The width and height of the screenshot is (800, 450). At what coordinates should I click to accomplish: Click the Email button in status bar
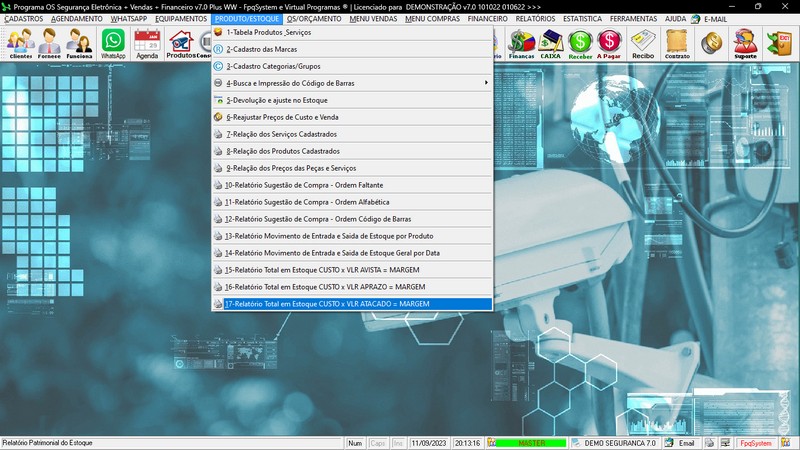(681, 443)
